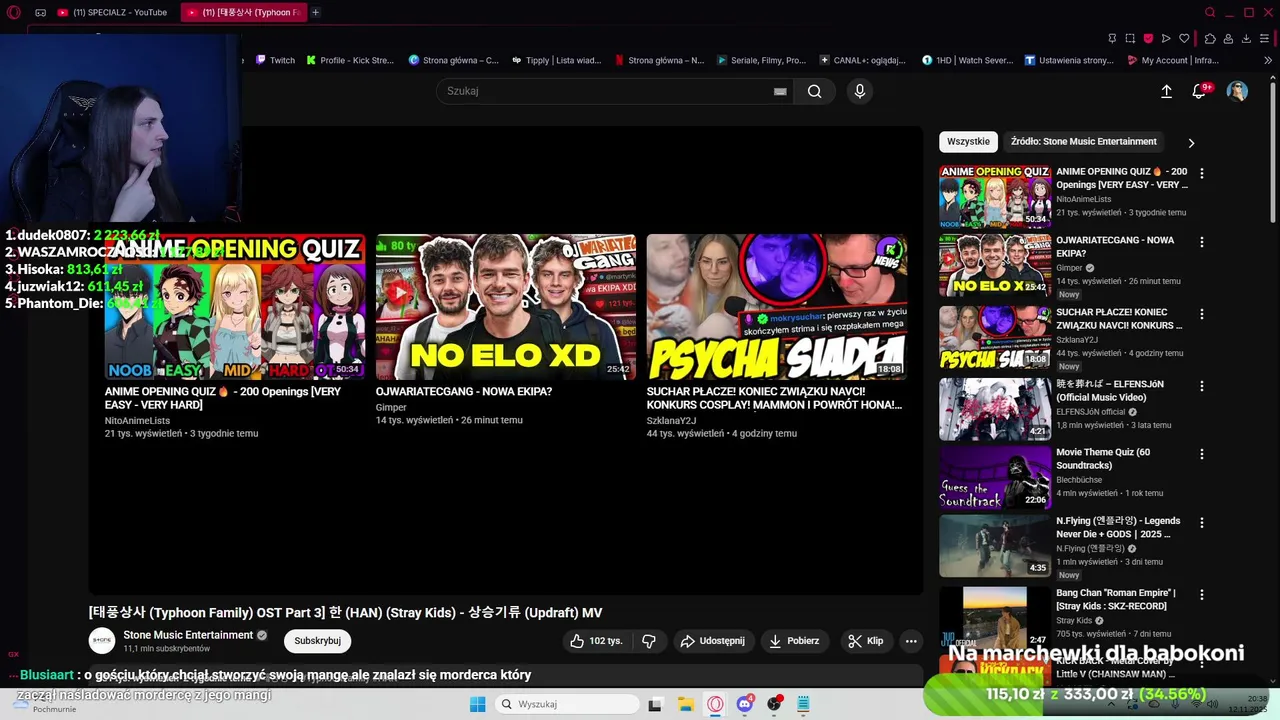The height and width of the screenshot is (720, 1280).
Task: Open the easy setup sliders icon
Action: click(x=1266, y=38)
